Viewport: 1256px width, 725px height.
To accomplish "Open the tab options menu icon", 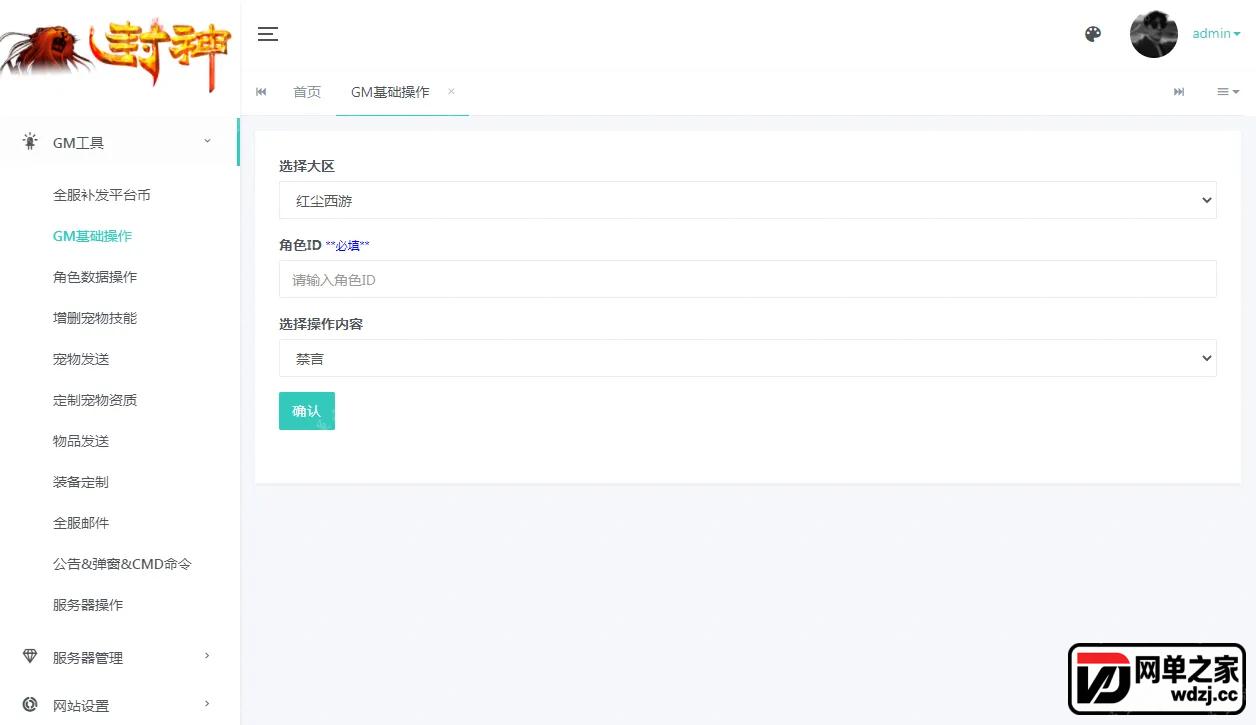I will click(x=1228, y=92).
